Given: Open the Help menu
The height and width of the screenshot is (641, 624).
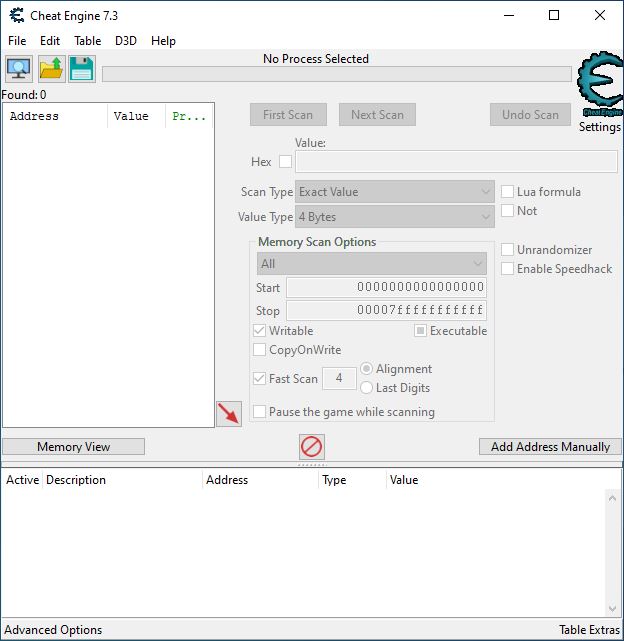Looking at the screenshot, I should coord(163,41).
